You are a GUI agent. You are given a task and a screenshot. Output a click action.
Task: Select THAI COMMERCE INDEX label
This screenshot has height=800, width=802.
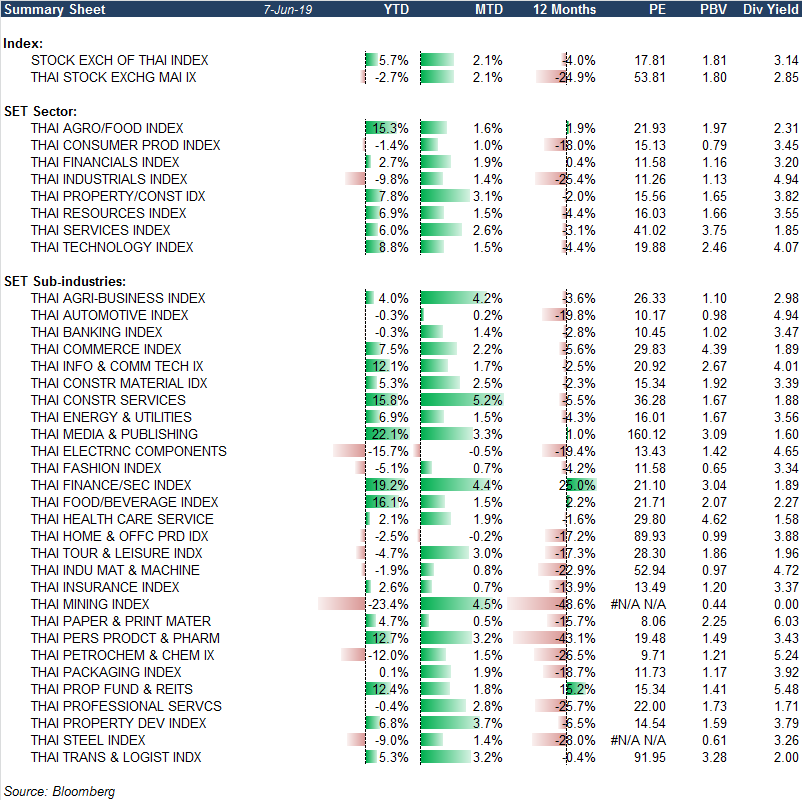[106, 349]
